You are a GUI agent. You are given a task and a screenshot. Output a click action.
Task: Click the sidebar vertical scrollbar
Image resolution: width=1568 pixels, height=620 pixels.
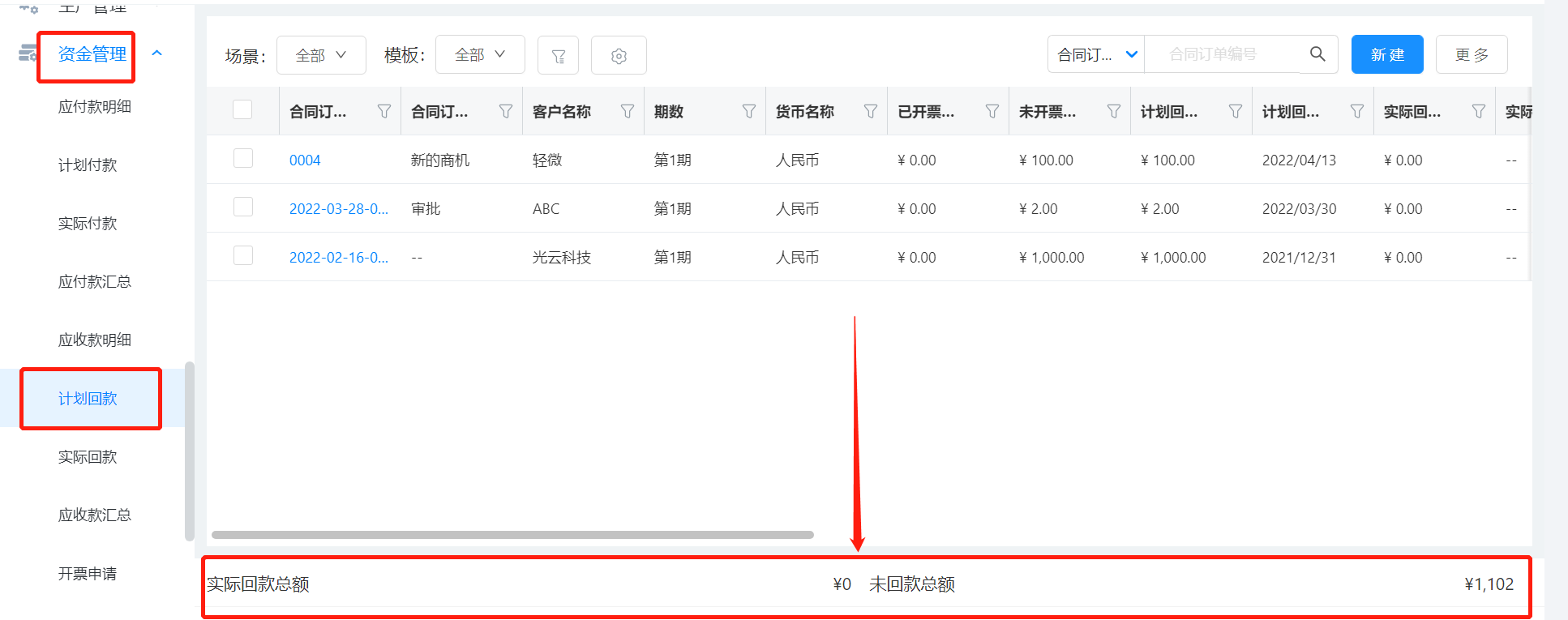[190, 451]
